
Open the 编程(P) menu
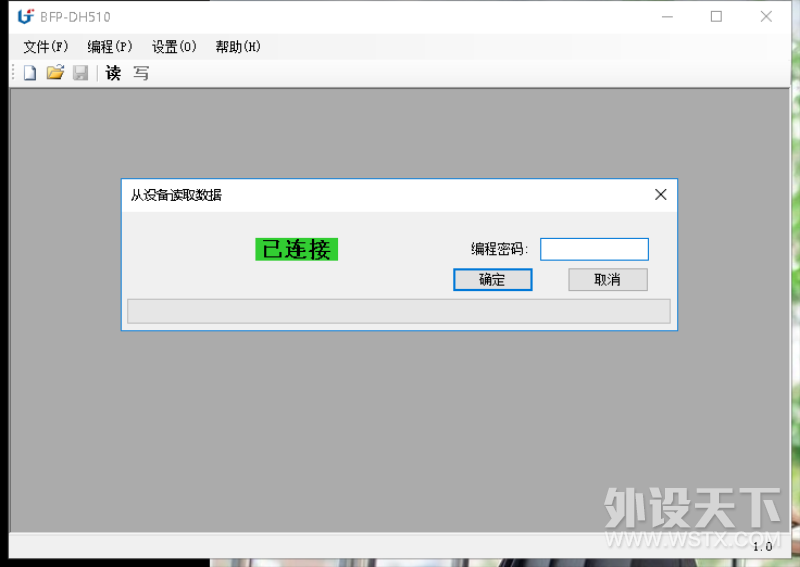click(110, 47)
